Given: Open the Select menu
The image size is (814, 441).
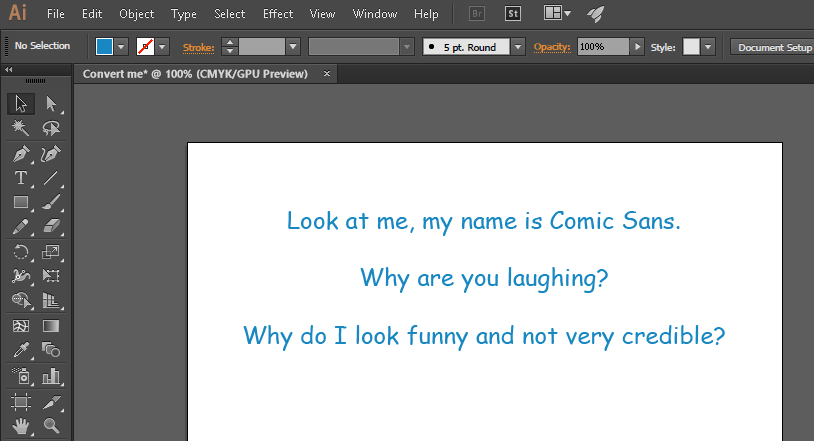Looking at the screenshot, I should (x=229, y=14).
